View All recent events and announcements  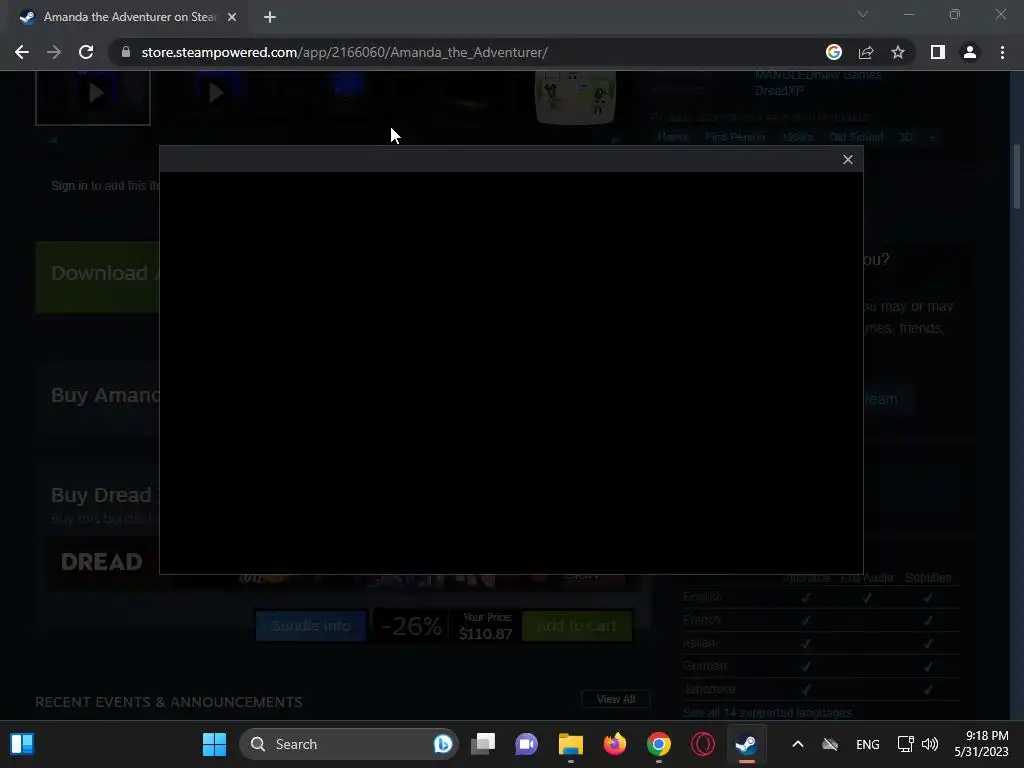(x=616, y=699)
